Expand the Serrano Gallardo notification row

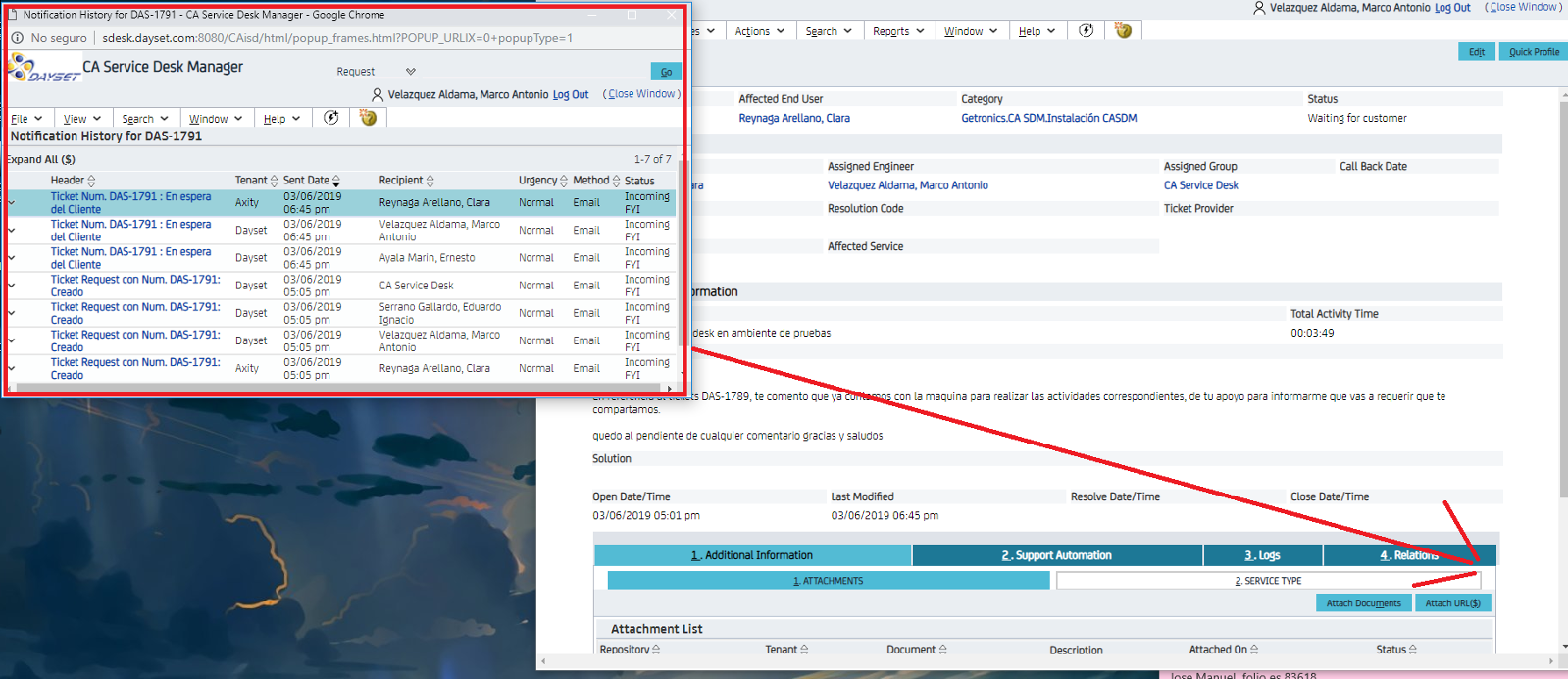click(x=12, y=313)
